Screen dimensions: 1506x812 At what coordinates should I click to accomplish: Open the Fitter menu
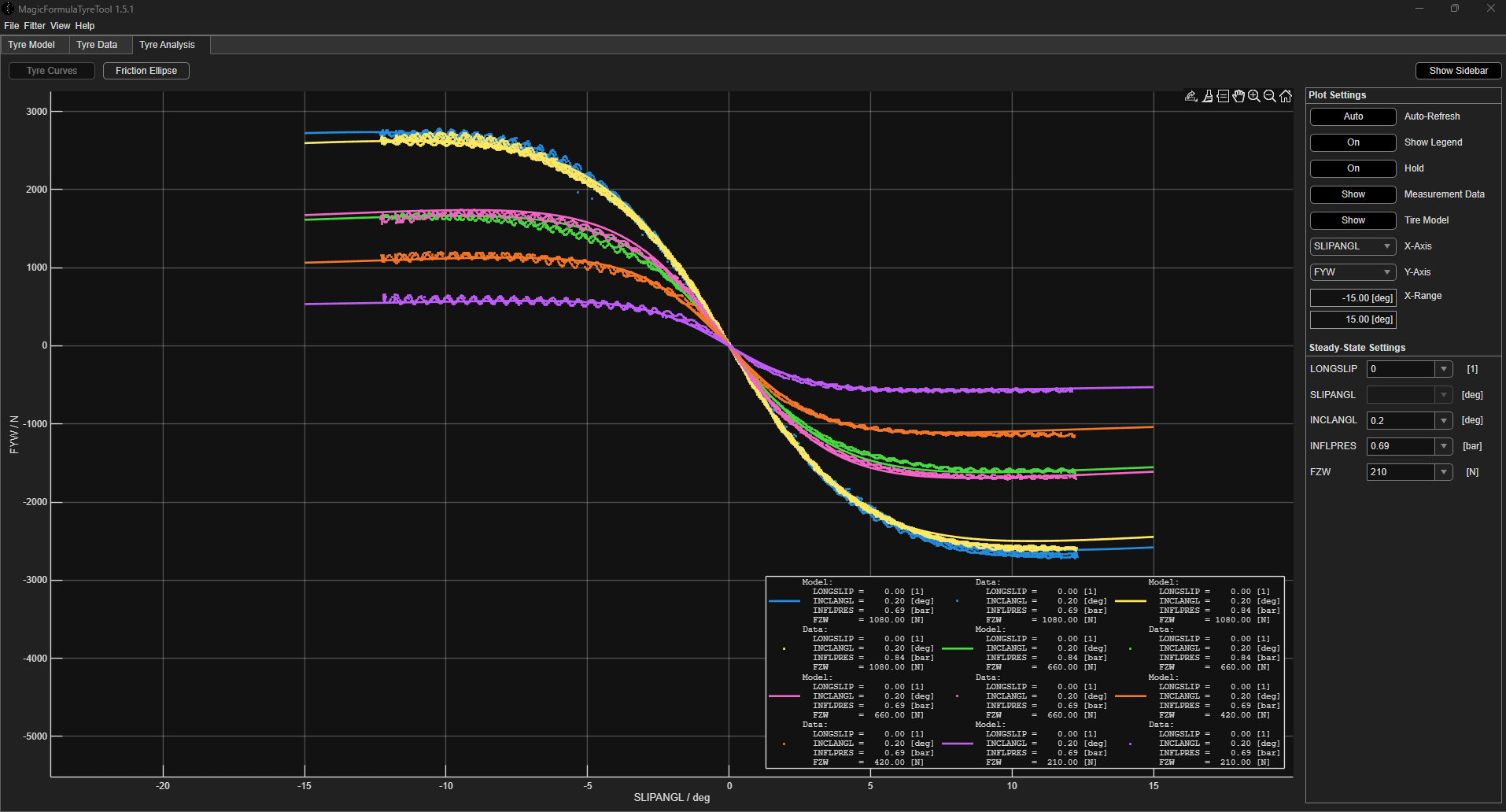(x=35, y=26)
